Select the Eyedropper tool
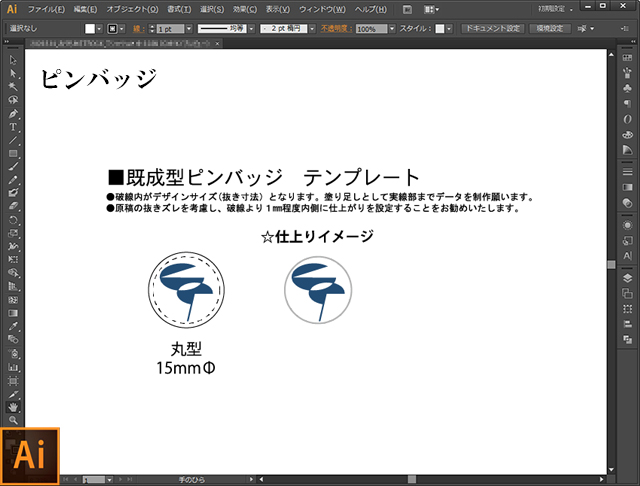This screenshot has height=486, width=640. [x=13, y=326]
